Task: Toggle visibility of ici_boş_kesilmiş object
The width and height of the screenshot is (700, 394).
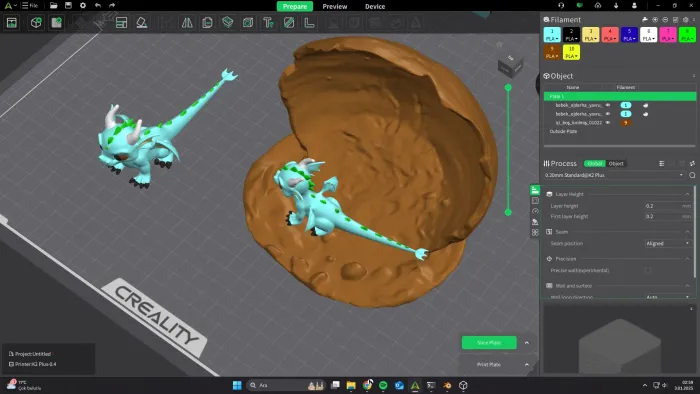Action: pyautogui.click(x=608, y=122)
